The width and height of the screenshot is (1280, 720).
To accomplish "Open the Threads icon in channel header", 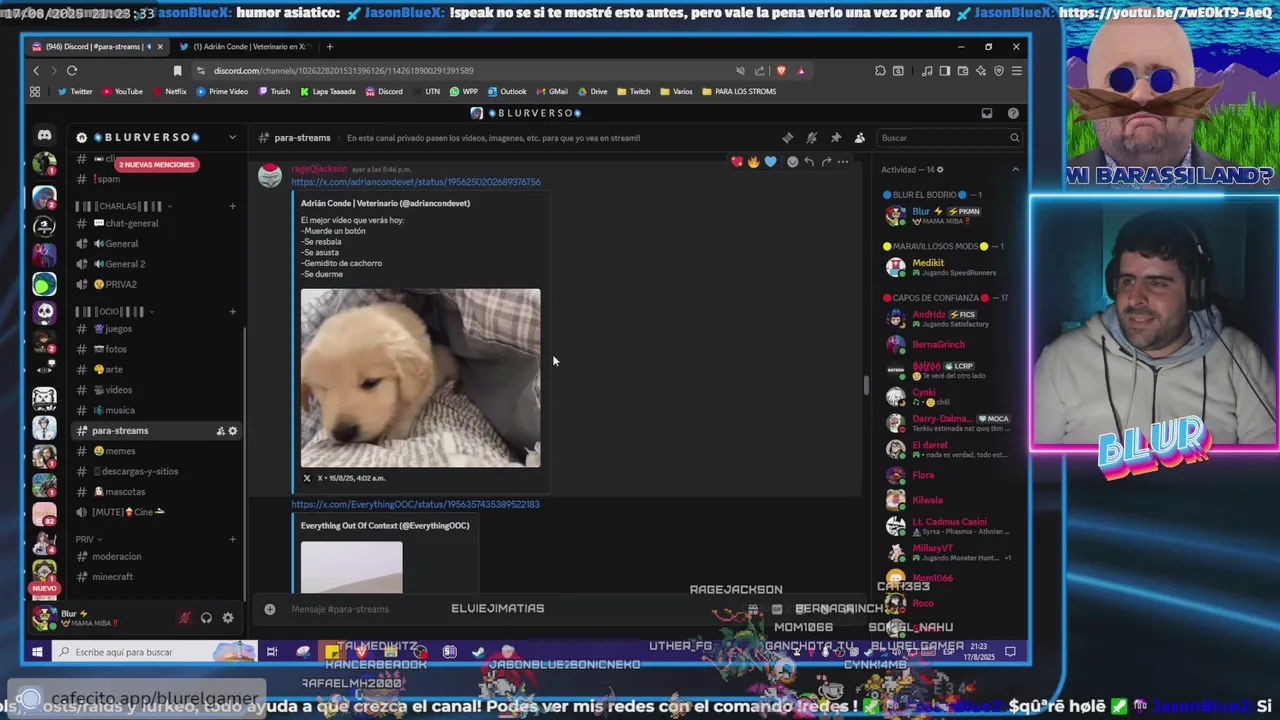I will tap(788, 138).
